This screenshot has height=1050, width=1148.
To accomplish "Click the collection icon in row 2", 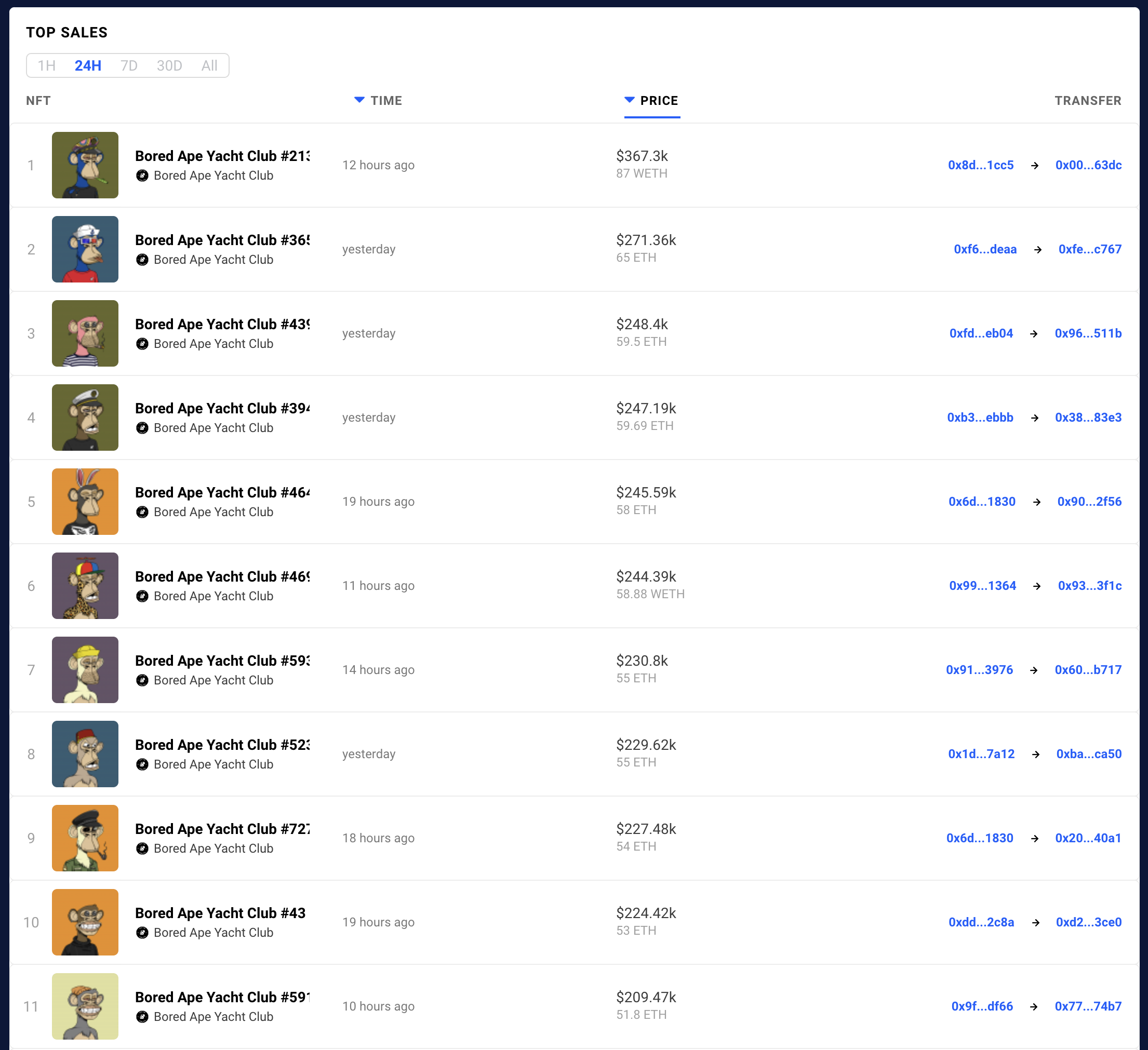I will click(142, 260).
